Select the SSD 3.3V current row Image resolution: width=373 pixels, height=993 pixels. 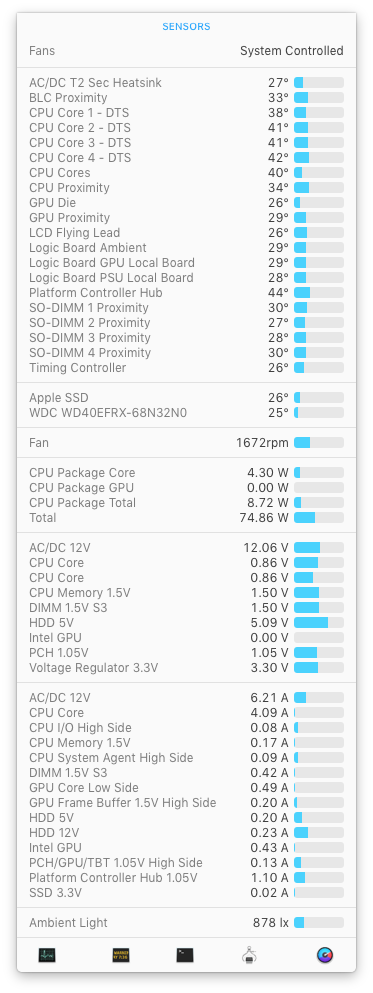click(186, 893)
